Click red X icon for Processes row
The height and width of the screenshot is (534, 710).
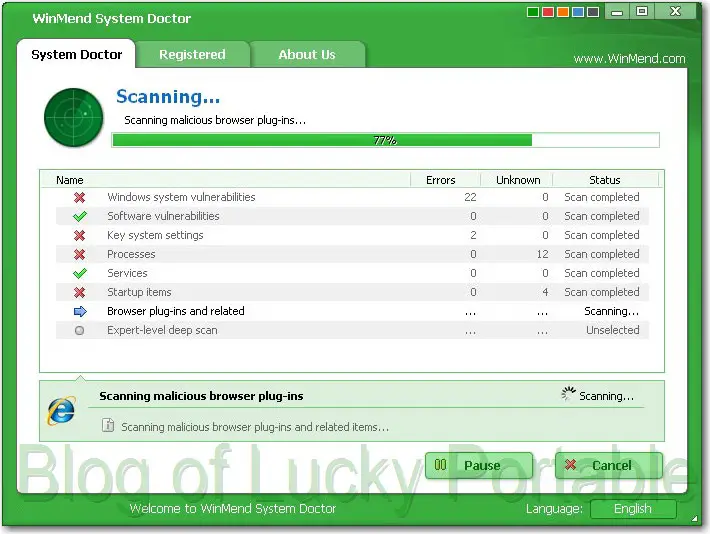[80, 255]
